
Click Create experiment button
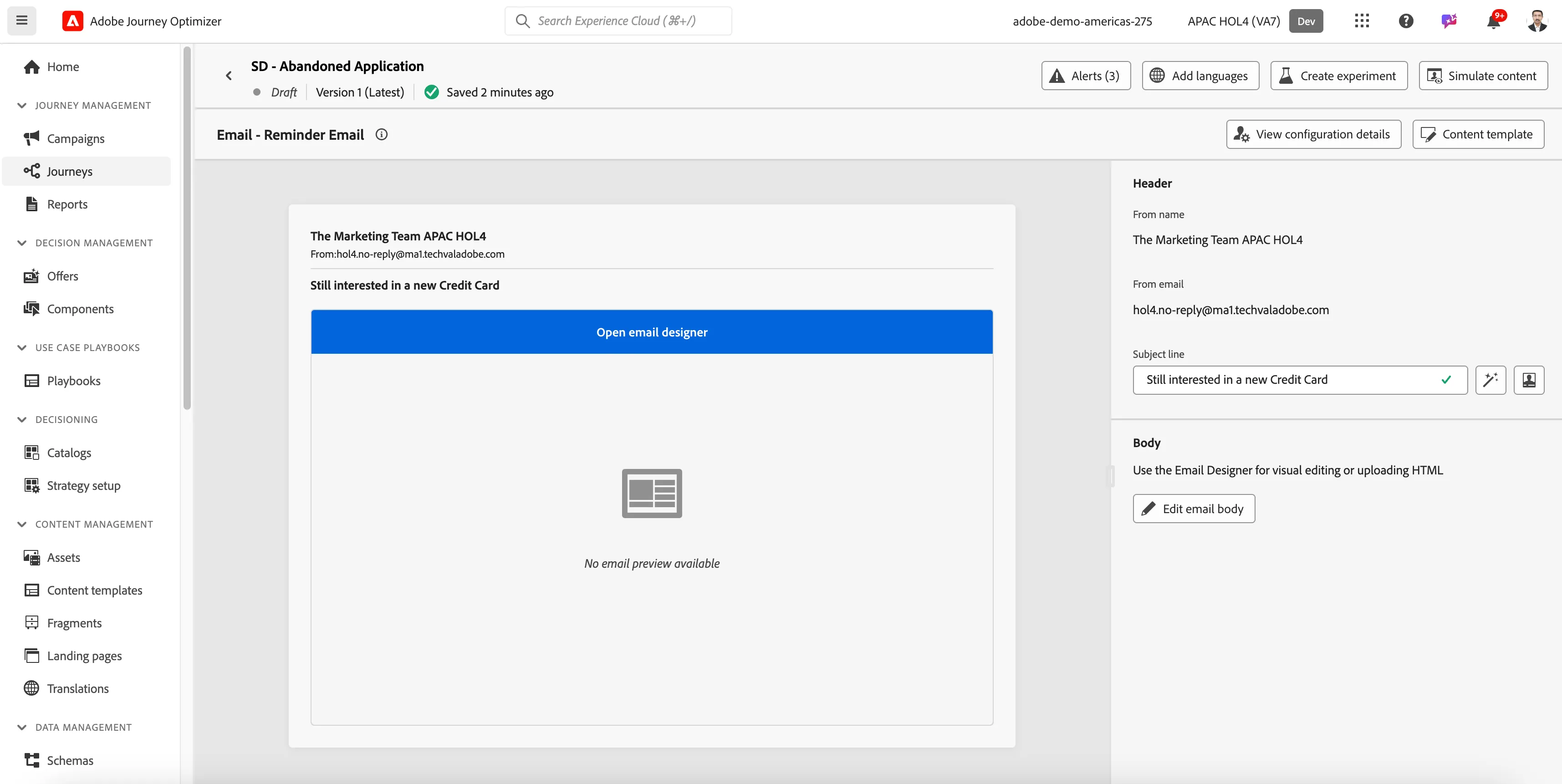coord(1338,76)
